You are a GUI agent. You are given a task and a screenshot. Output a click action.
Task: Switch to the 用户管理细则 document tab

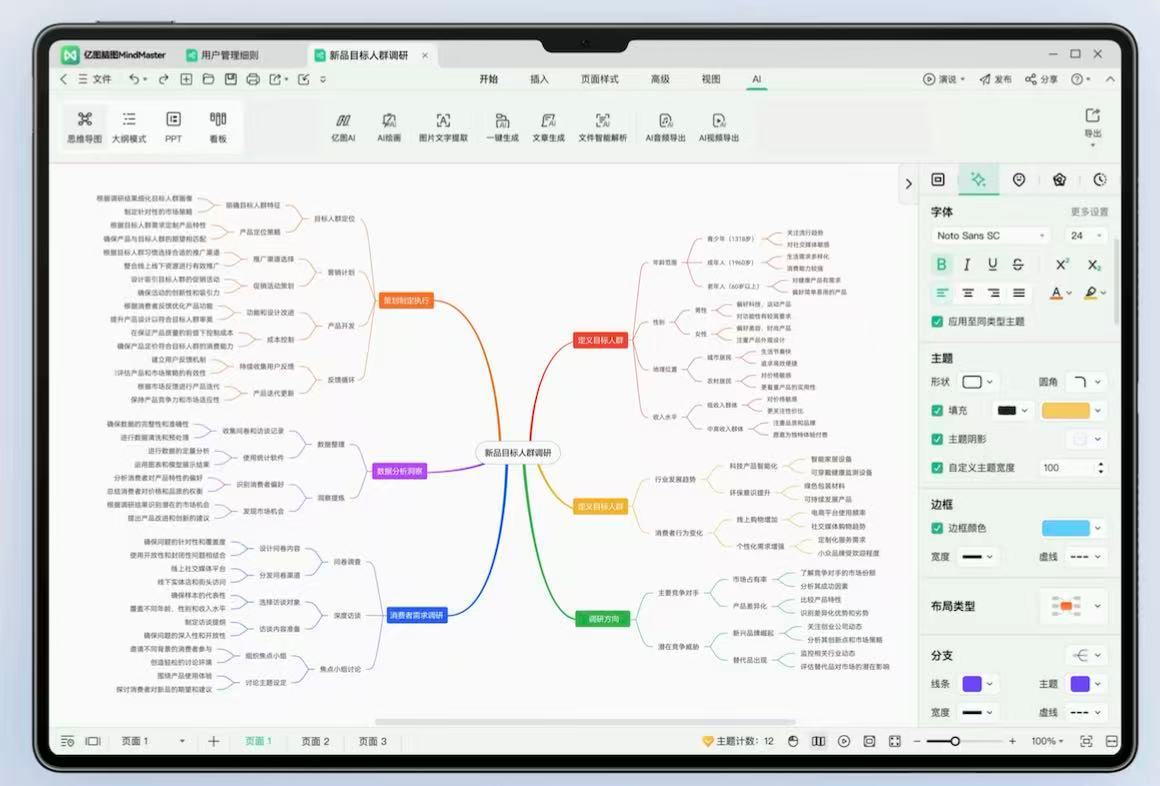coord(224,55)
